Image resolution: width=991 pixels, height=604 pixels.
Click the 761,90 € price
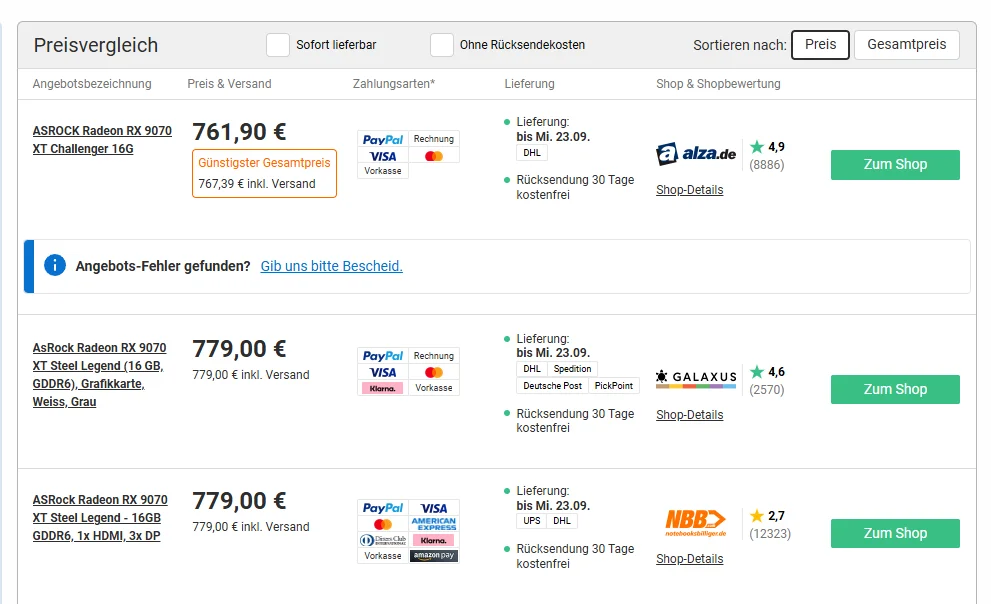(x=240, y=132)
